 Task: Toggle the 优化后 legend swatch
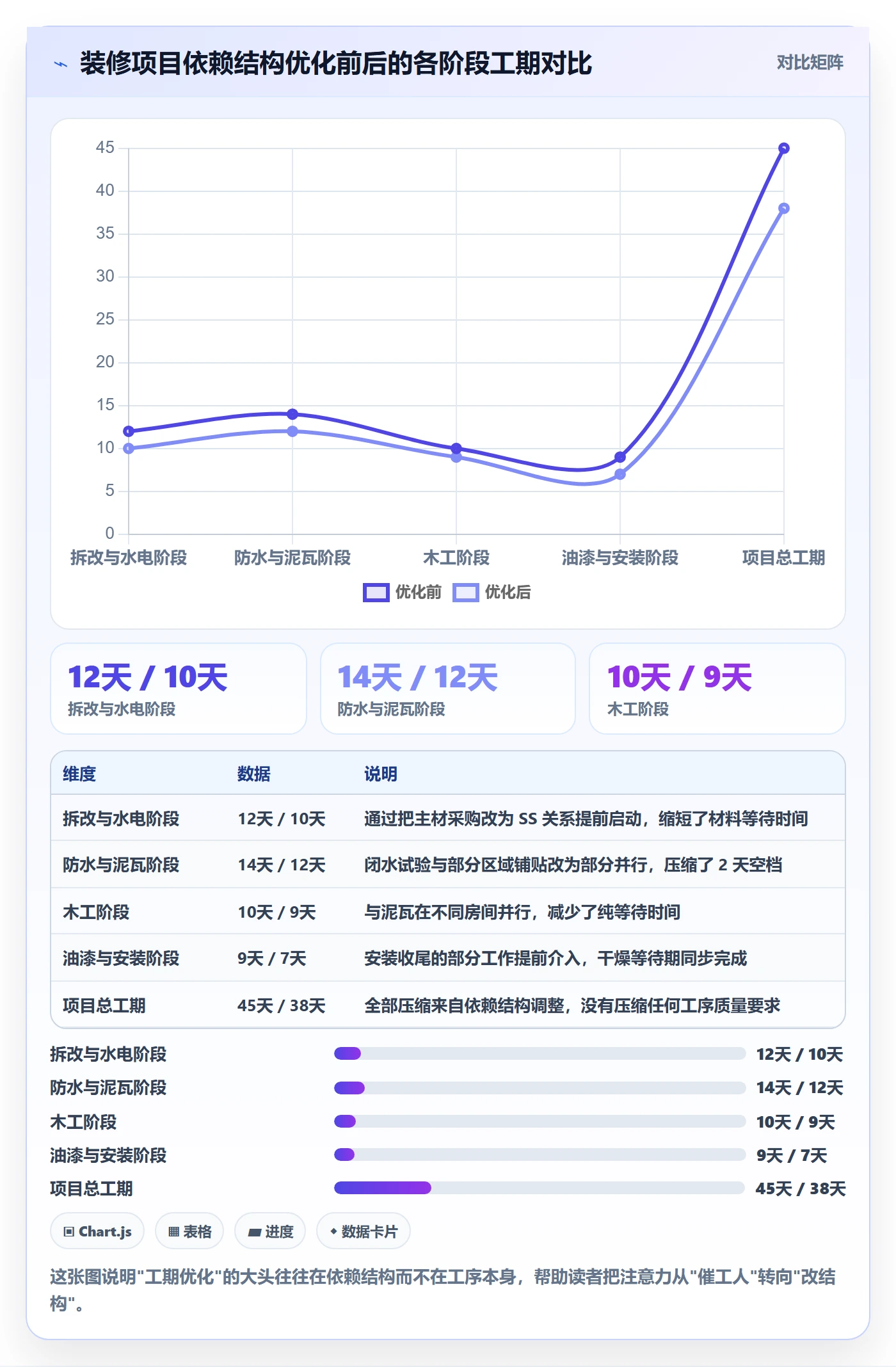pyautogui.click(x=465, y=593)
